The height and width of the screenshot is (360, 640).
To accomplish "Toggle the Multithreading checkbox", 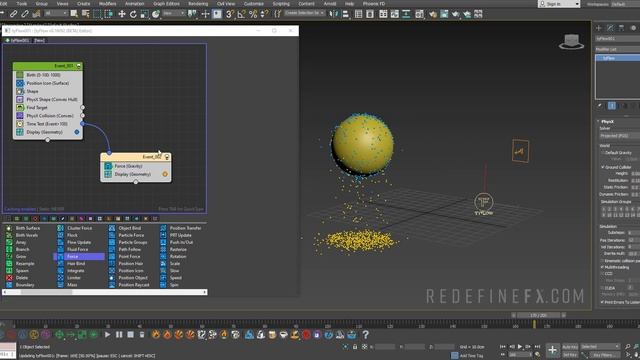I will [602, 267].
